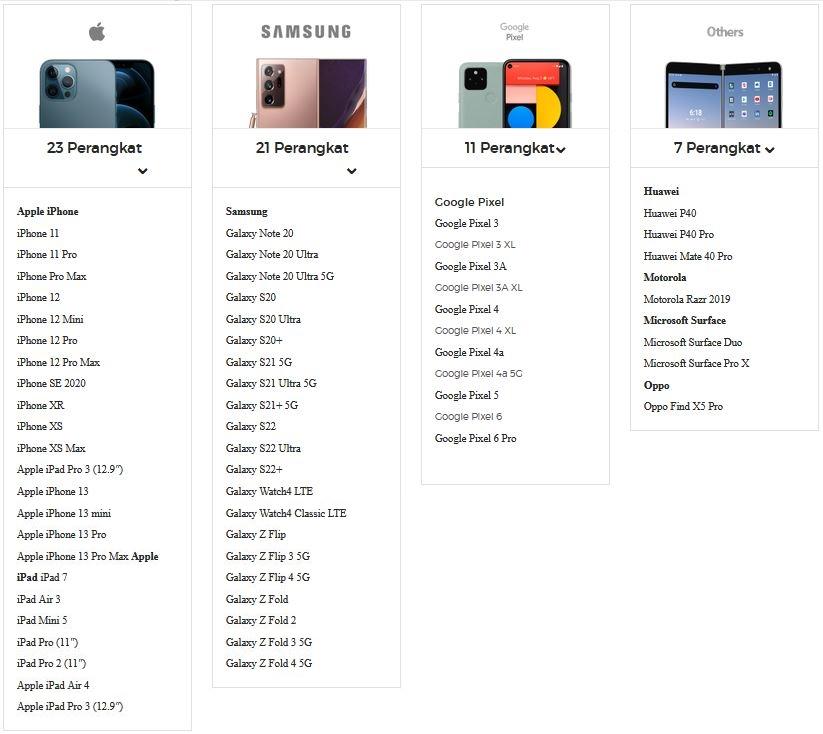Collapse the 23 Perangkat Apple list chevron
The height and width of the screenshot is (734, 823).
(142, 171)
